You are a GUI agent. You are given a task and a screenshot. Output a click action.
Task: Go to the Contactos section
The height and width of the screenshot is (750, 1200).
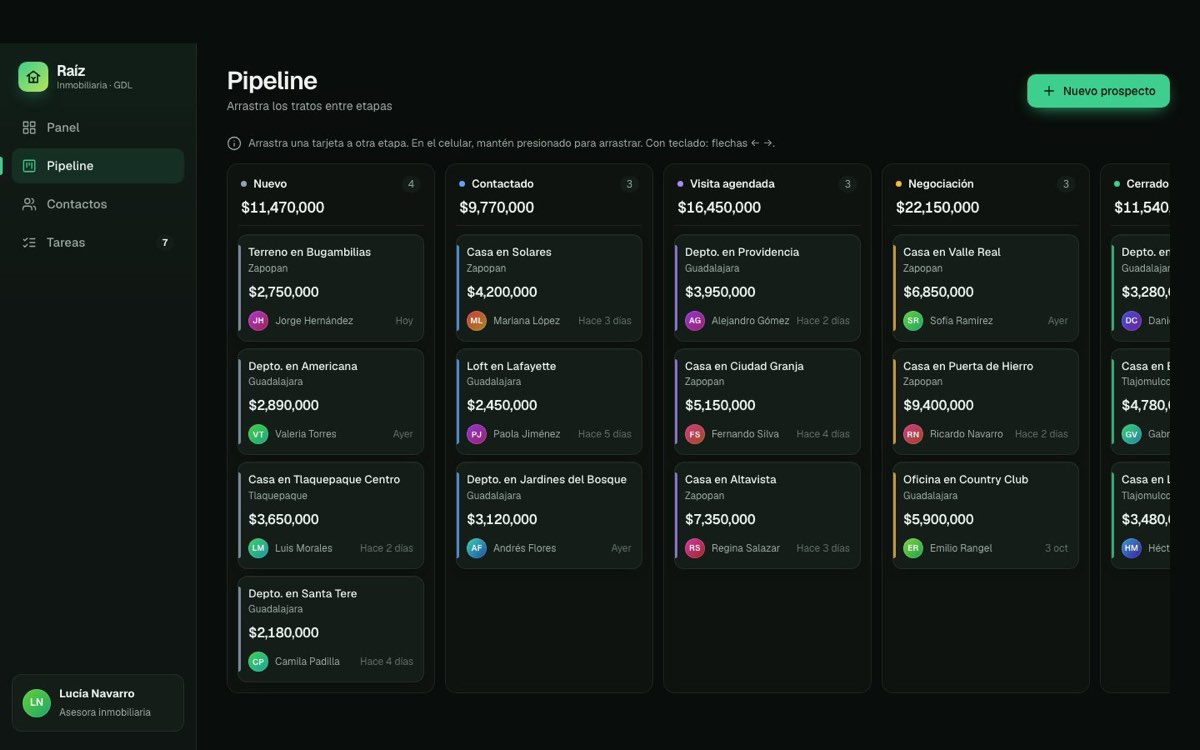pyautogui.click(x=98, y=204)
